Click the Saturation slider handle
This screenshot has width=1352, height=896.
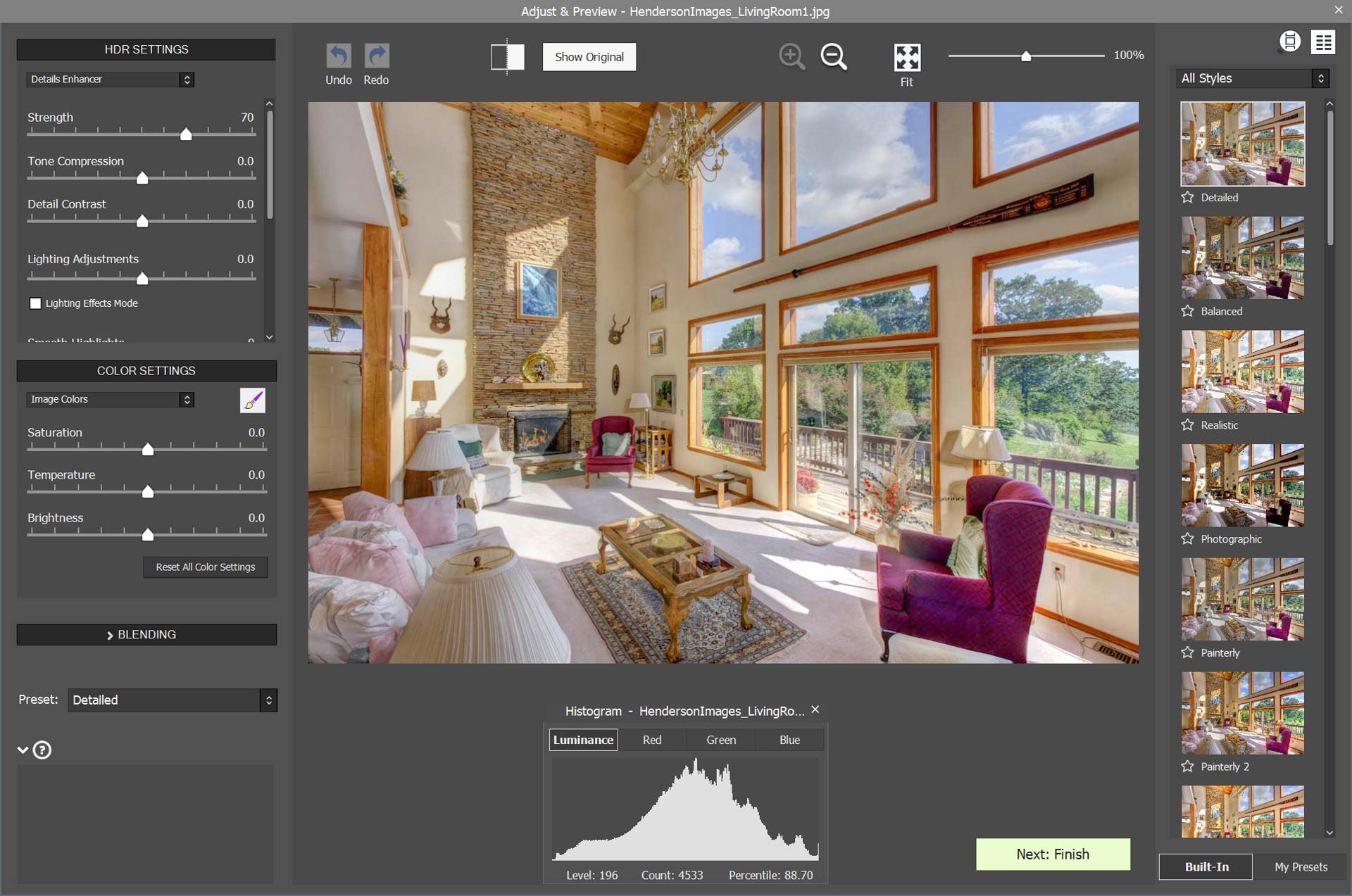[x=148, y=449]
